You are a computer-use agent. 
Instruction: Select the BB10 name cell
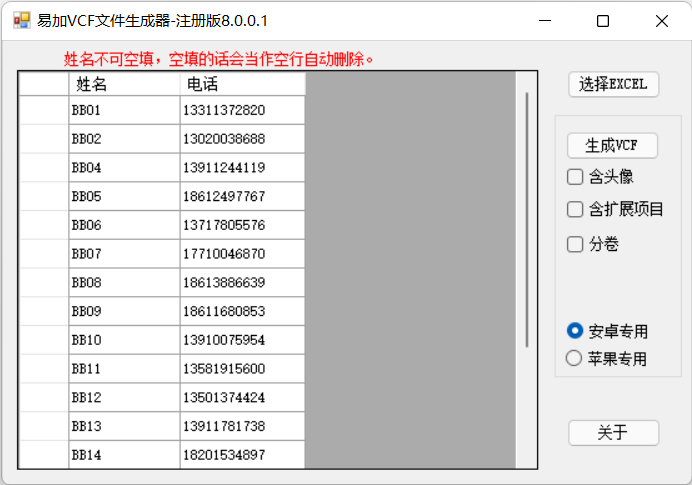[124, 340]
